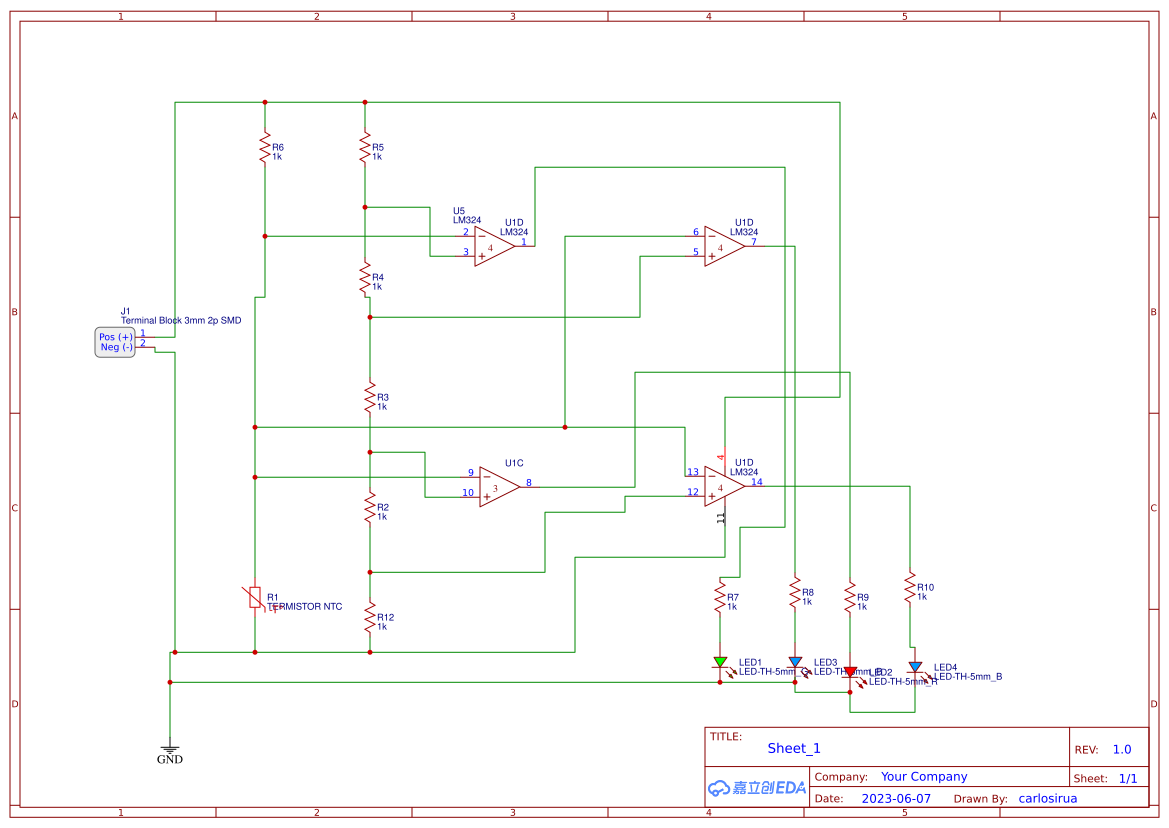Click the Your Company field
1169x828 pixels.
(x=923, y=776)
